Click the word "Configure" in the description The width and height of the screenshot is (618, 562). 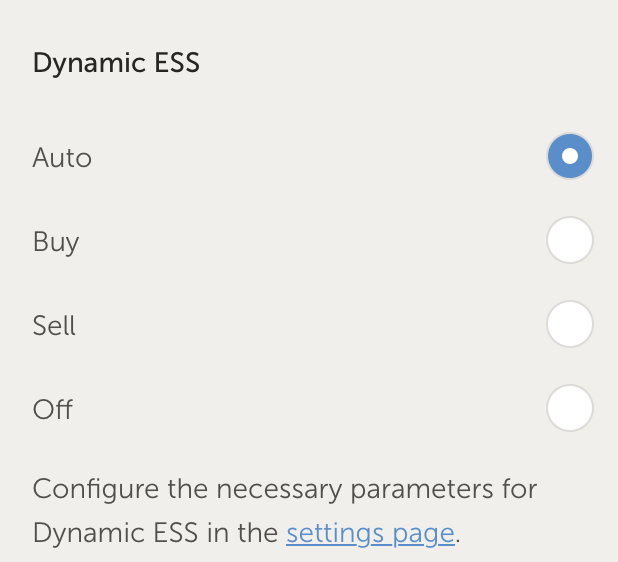[x=89, y=490]
